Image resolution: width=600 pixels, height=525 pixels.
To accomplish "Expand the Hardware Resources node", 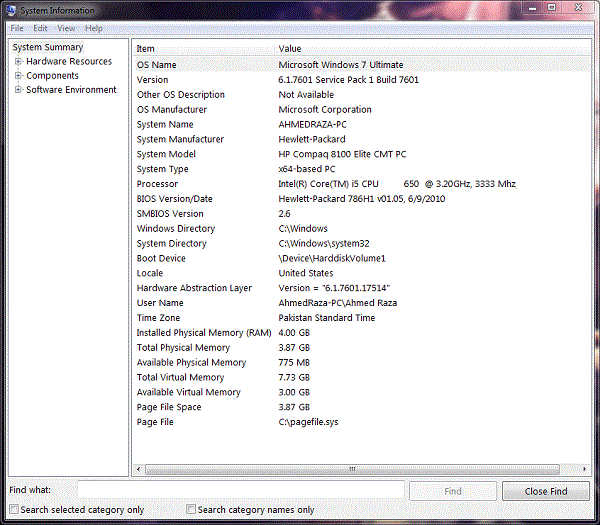I will pos(18,61).
